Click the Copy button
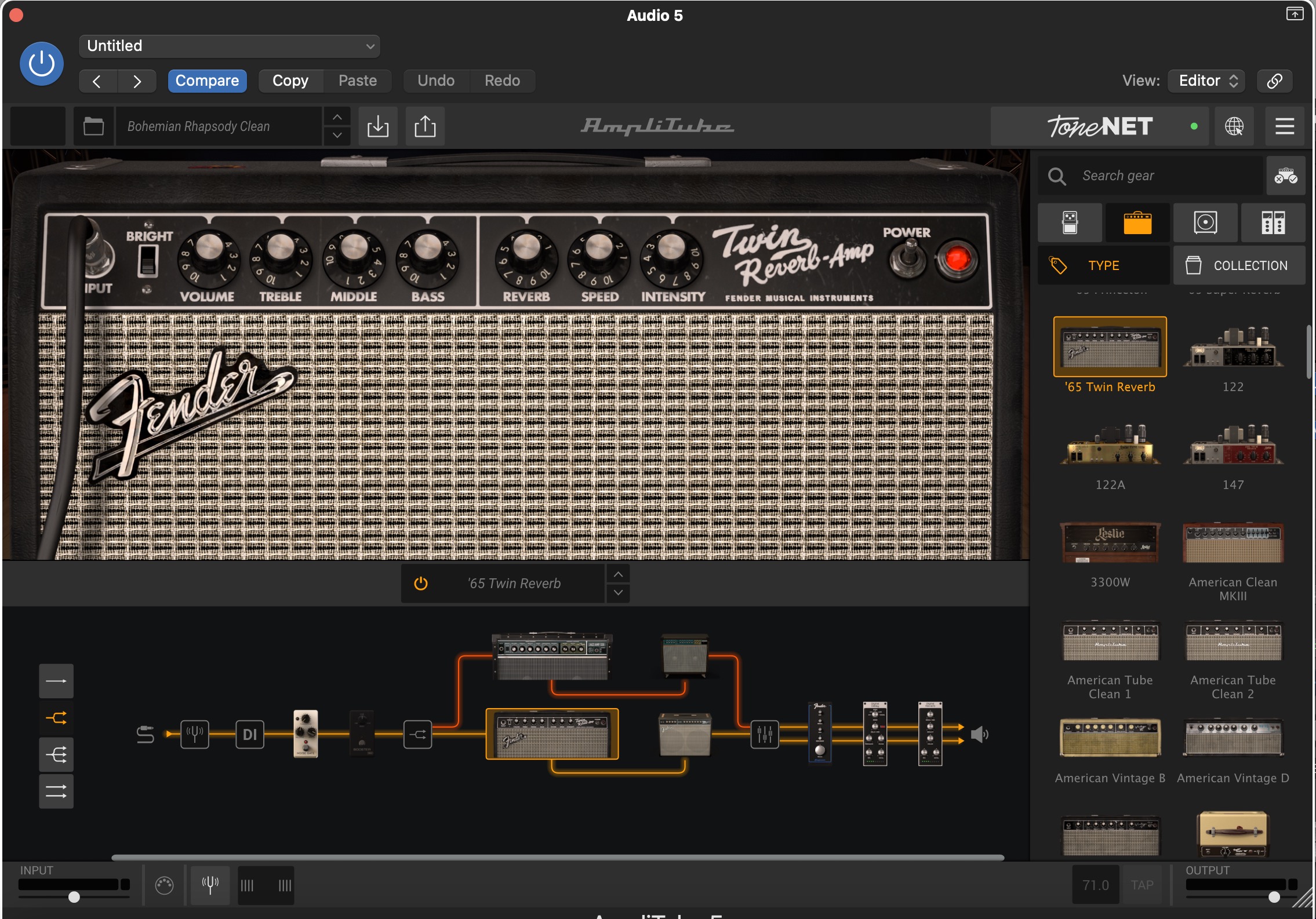This screenshot has width=1316, height=919. (x=290, y=81)
